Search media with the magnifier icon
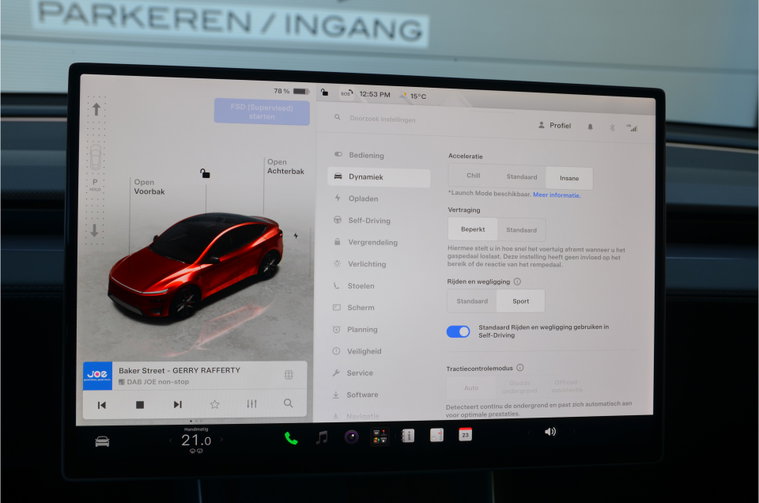Viewport: 759px width, 503px height. point(288,403)
